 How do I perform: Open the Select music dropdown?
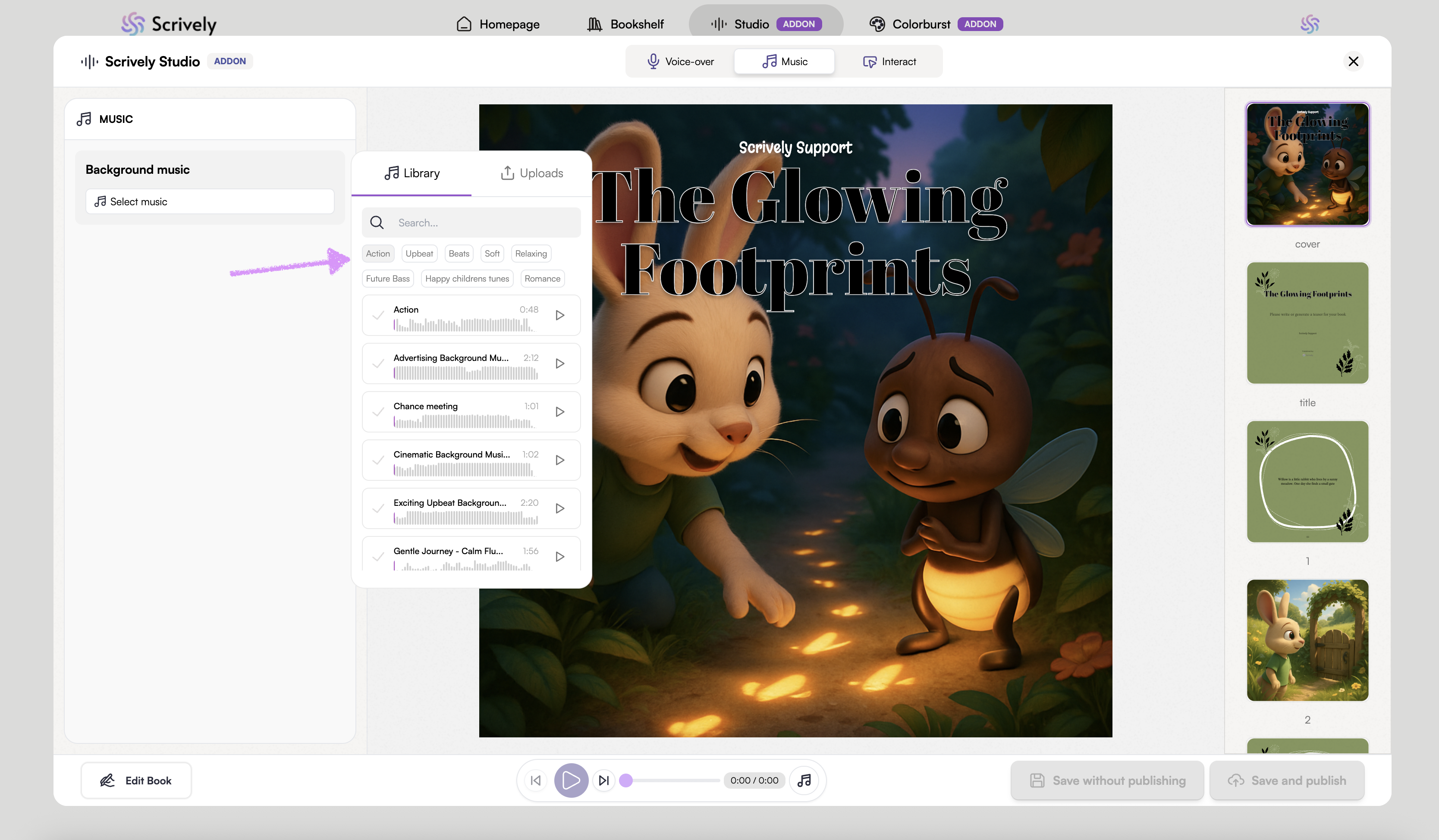click(x=210, y=201)
